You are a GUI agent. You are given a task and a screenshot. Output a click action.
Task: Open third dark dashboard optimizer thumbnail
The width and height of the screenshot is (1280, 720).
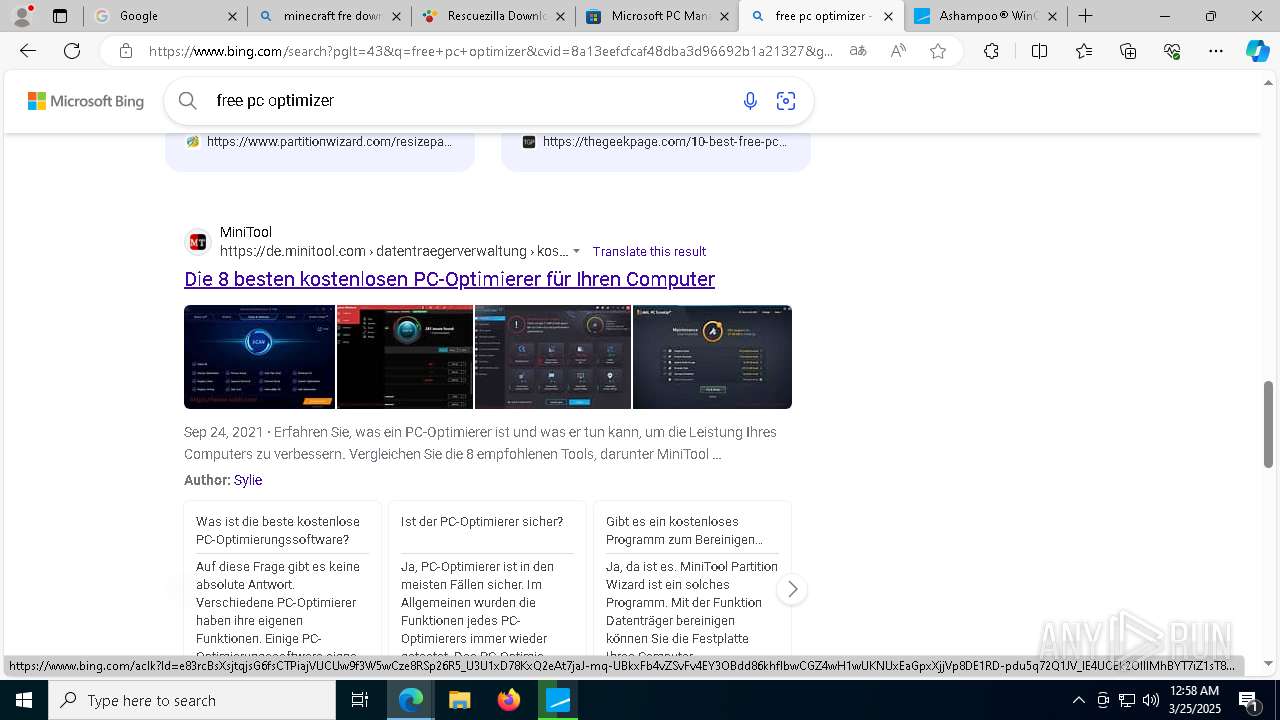pos(553,357)
